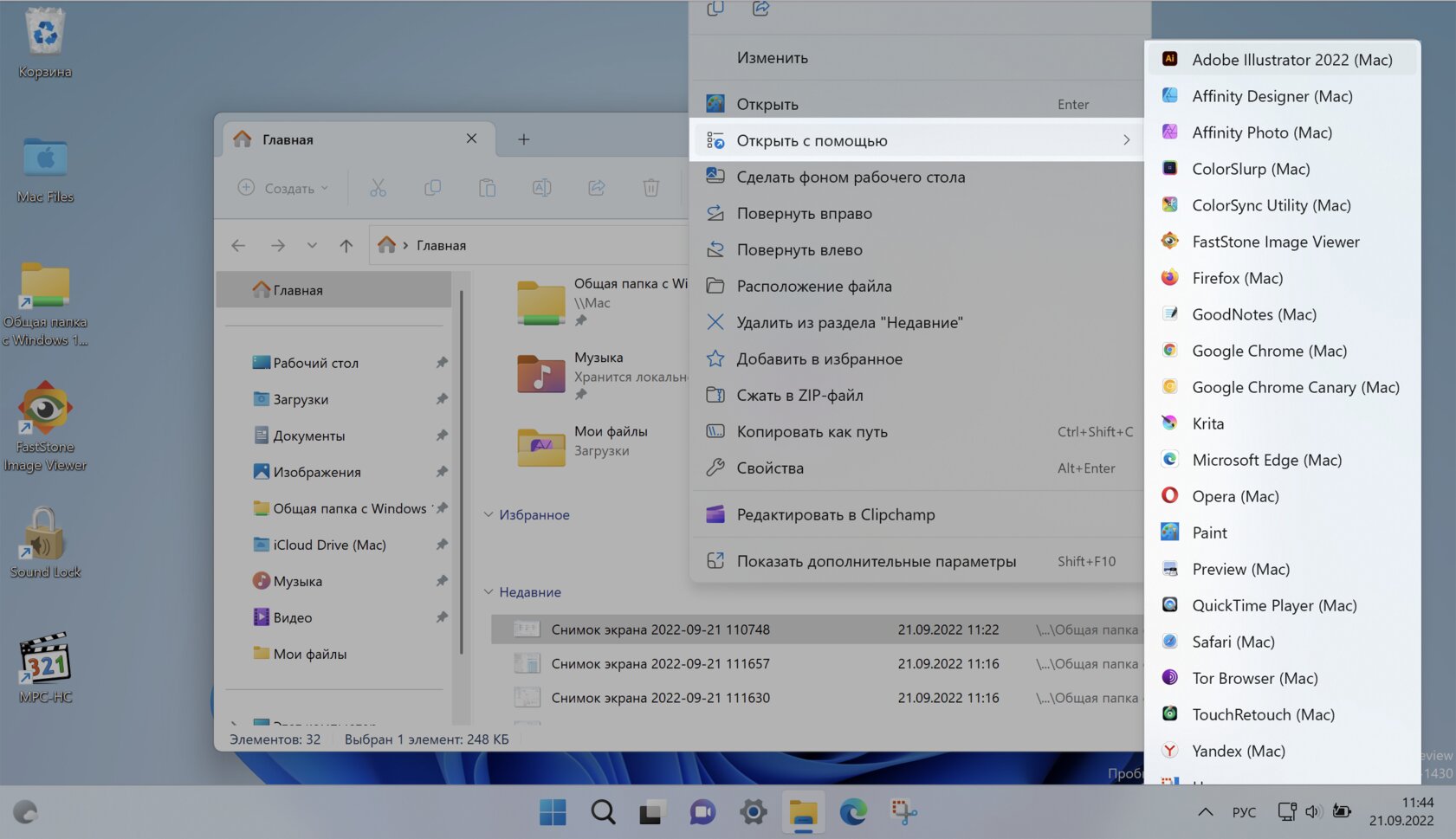
Task: Unpin Рабочий стол using its pin icon
Action: click(x=442, y=363)
